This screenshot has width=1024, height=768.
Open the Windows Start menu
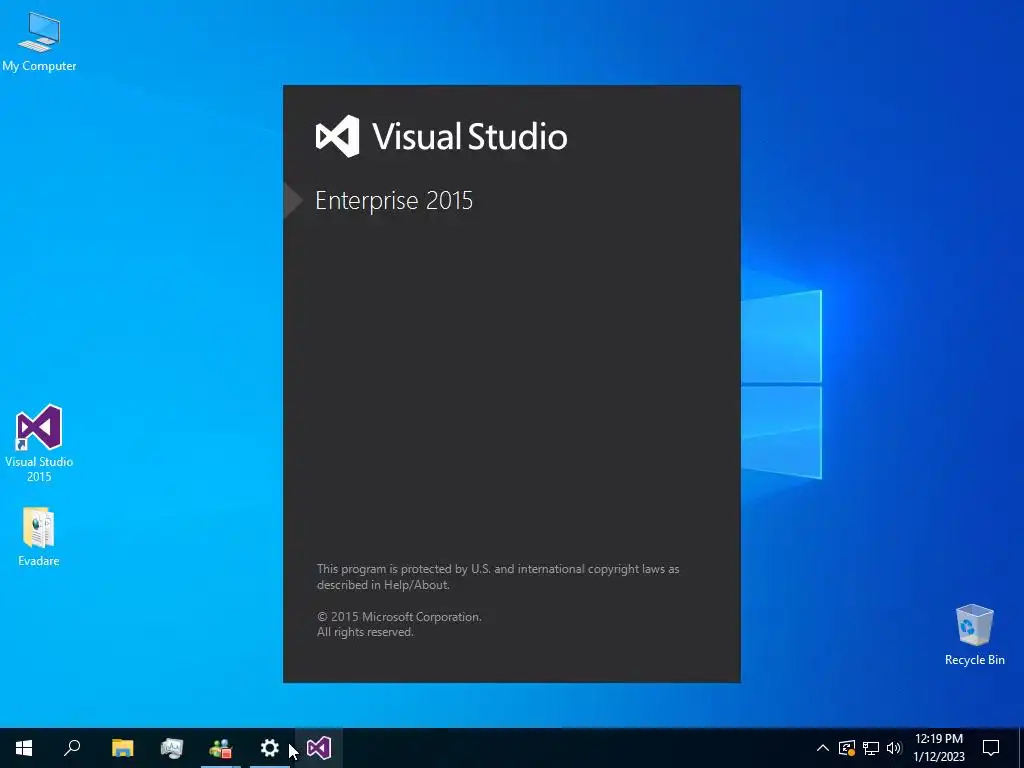tap(24, 748)
